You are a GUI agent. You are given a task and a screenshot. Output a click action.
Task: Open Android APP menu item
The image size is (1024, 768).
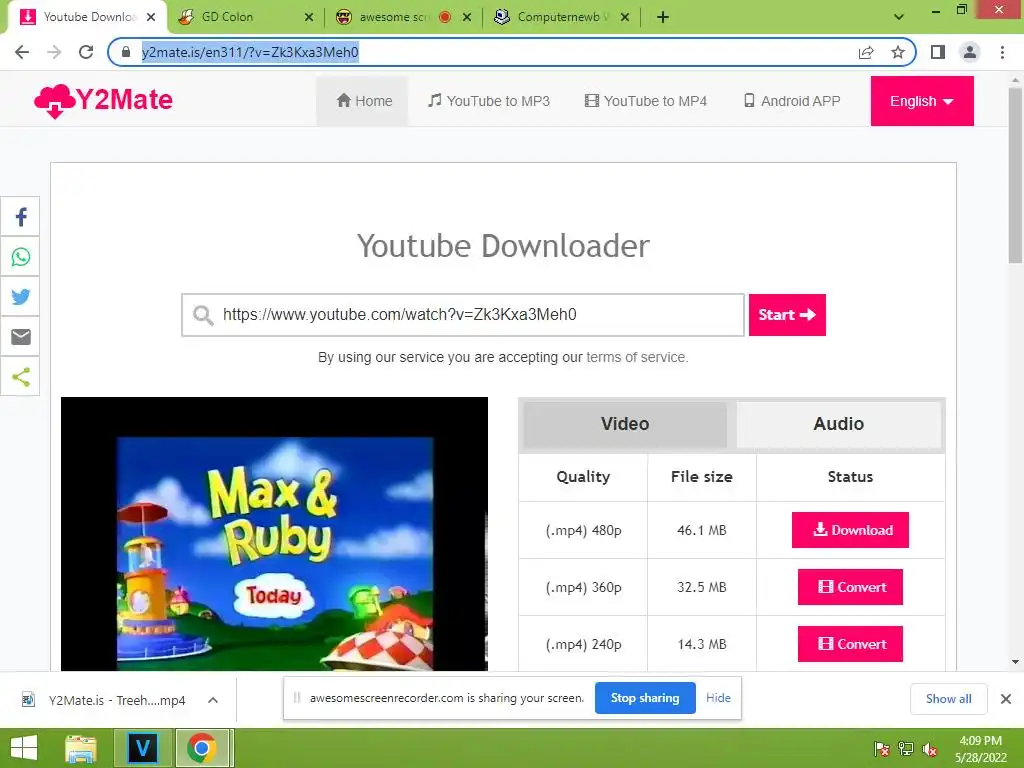[x=792, y=101]
